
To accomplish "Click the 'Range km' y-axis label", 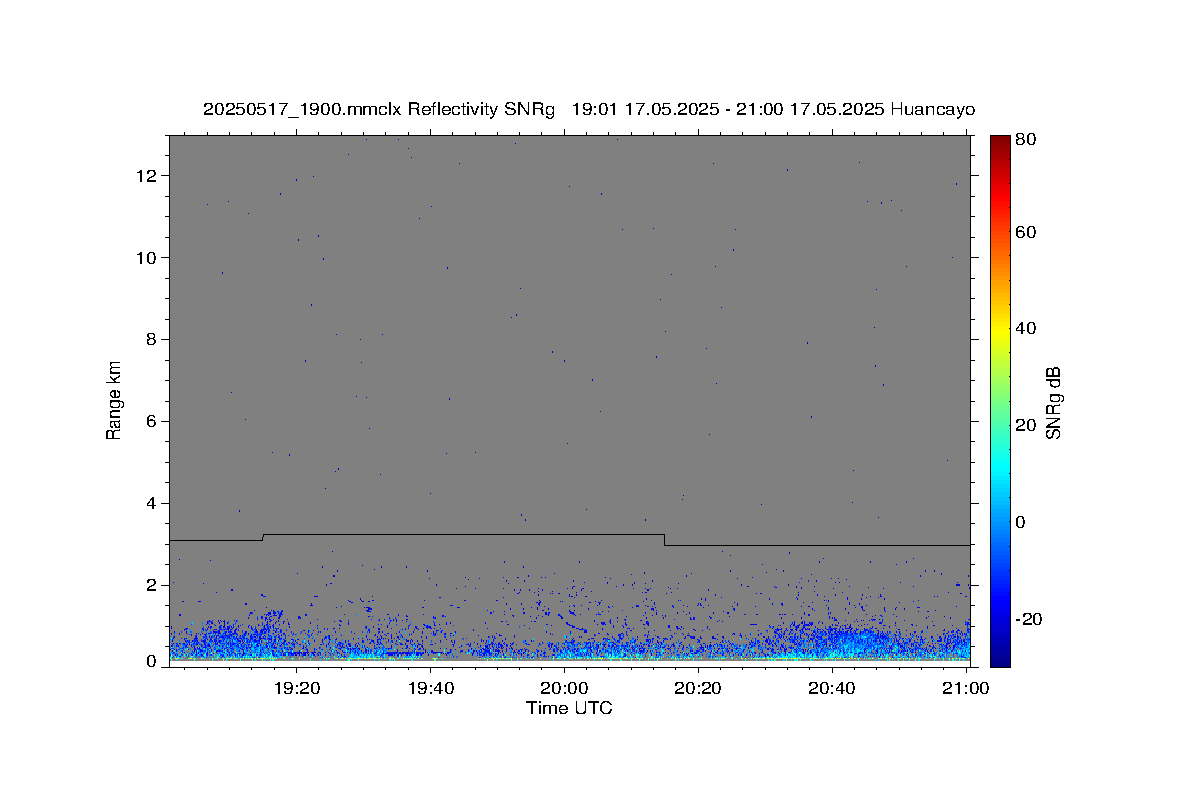I will [x=114, y=400].
